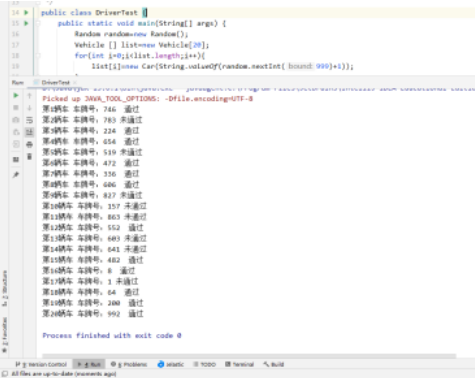This screenshot has height=378, width=475.
Task: Click the output row with plate 519
Action: pyautogui.click(x=92, y=152)
